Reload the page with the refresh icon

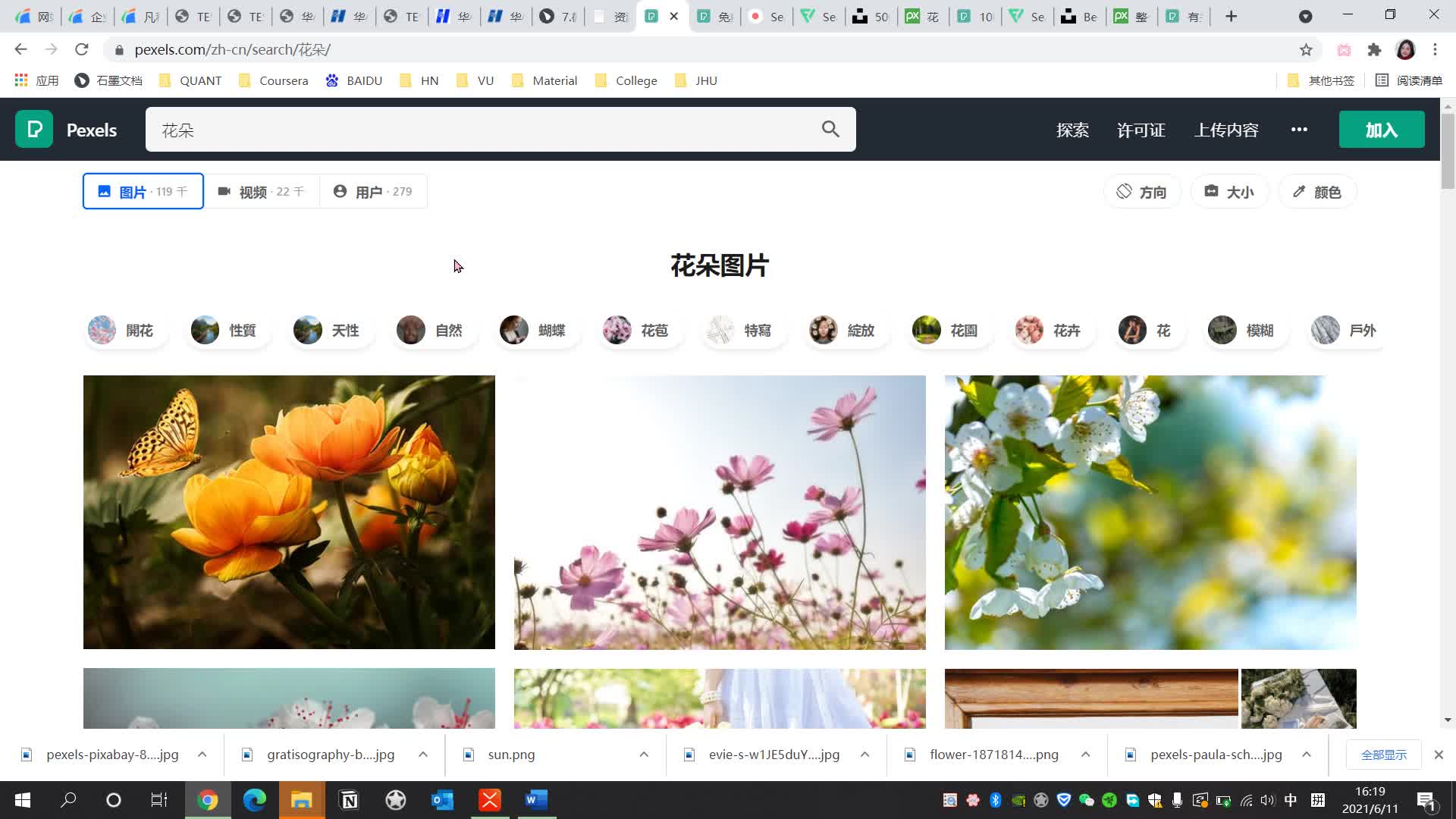tap(82, 49)
